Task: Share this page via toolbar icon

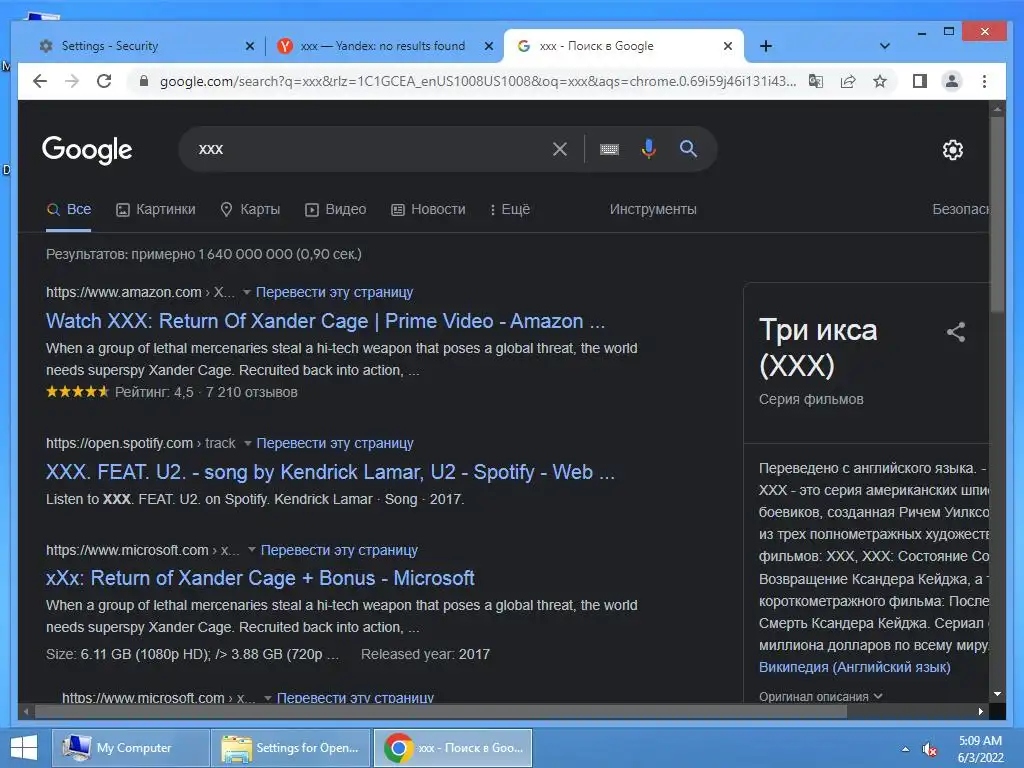Action: pyautogui.click(x=848, y=81)
